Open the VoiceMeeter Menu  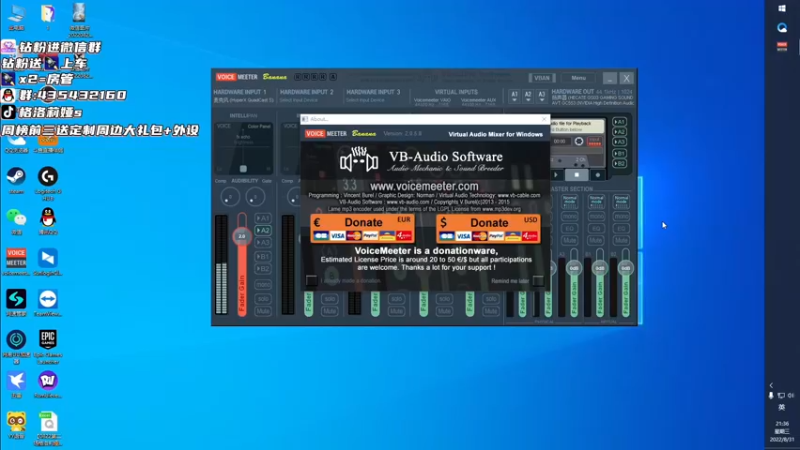[x=579, y=78]
